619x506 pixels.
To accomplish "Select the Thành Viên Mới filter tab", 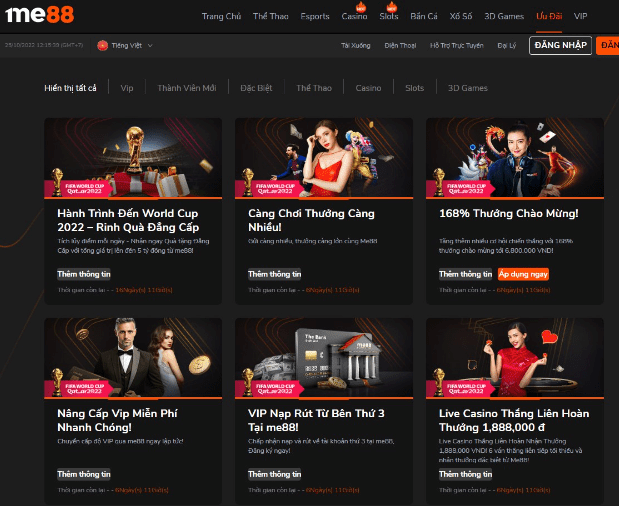I will (x=186, y=88).
